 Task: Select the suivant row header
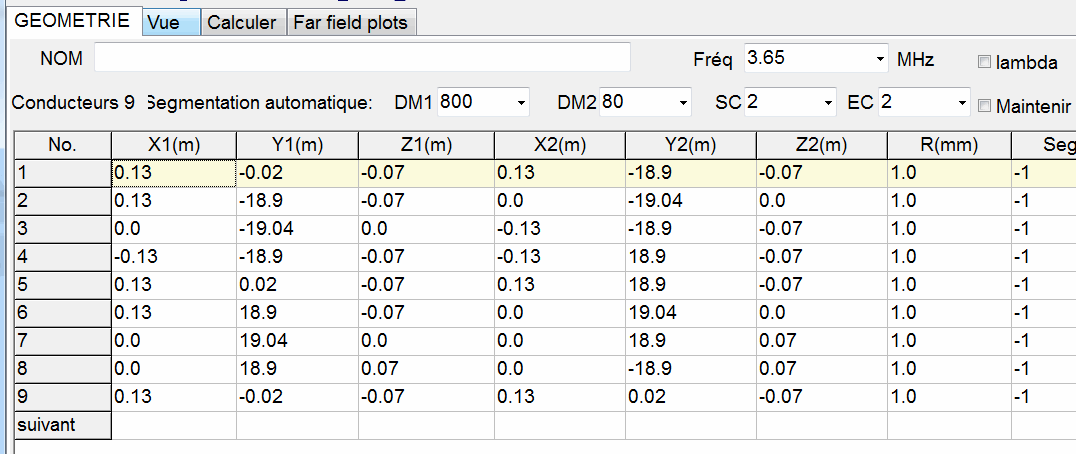tap(62, 425)
